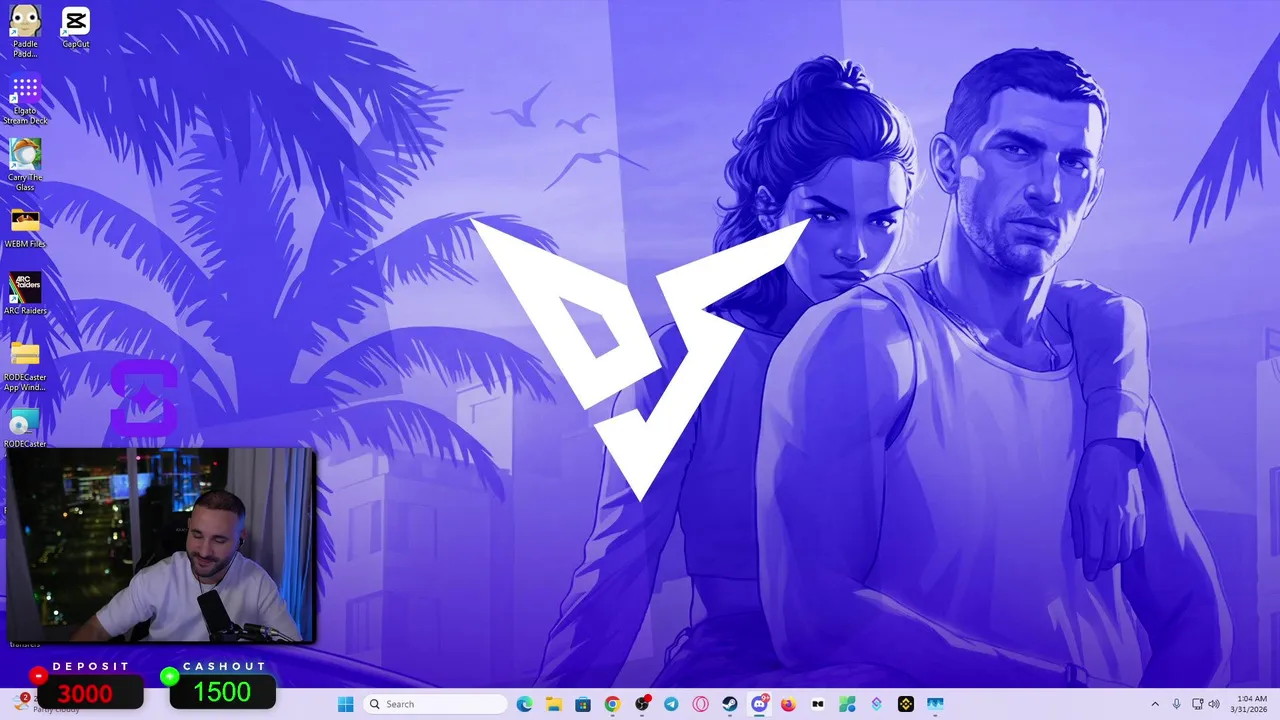Open the volume control in the tray
This screenshot has height=720, width=1280.
[x=1214, y=704]
